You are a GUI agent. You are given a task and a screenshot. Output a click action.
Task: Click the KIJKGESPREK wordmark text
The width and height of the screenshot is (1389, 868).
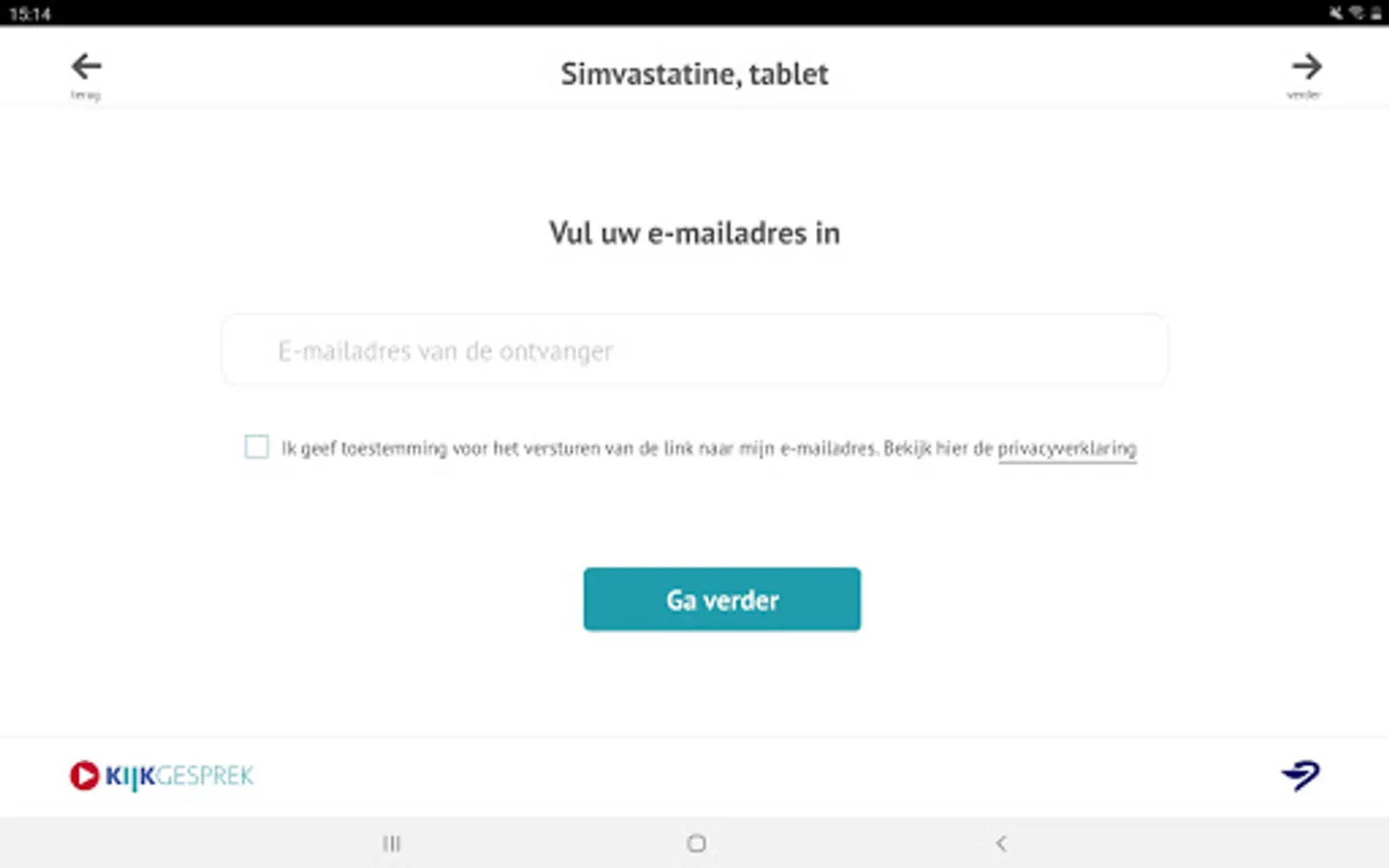[x=179, y=776]
